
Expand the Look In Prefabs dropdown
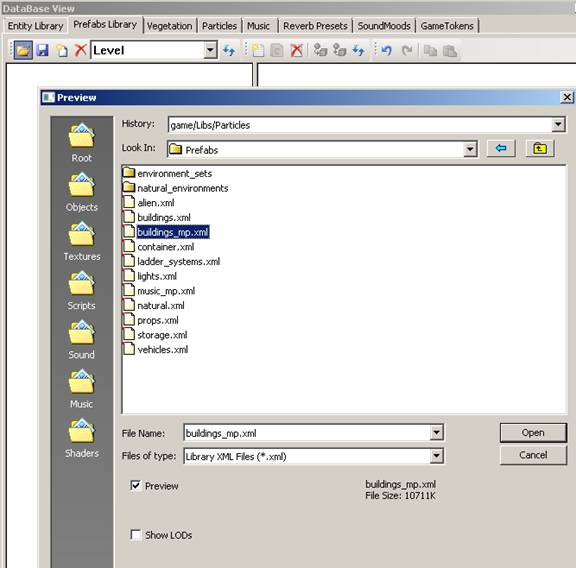[470, 149]
